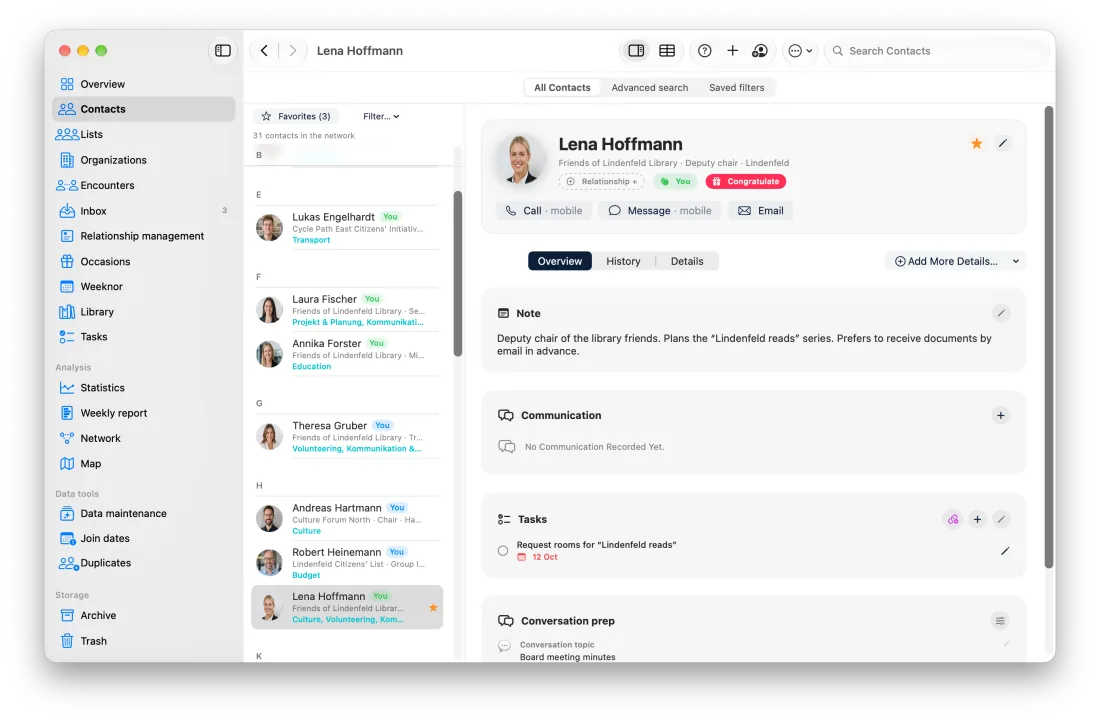The height and width of the screenshot is (721, 1100).
Task: Select the All Contacts tab
Action: coord(562,88)
